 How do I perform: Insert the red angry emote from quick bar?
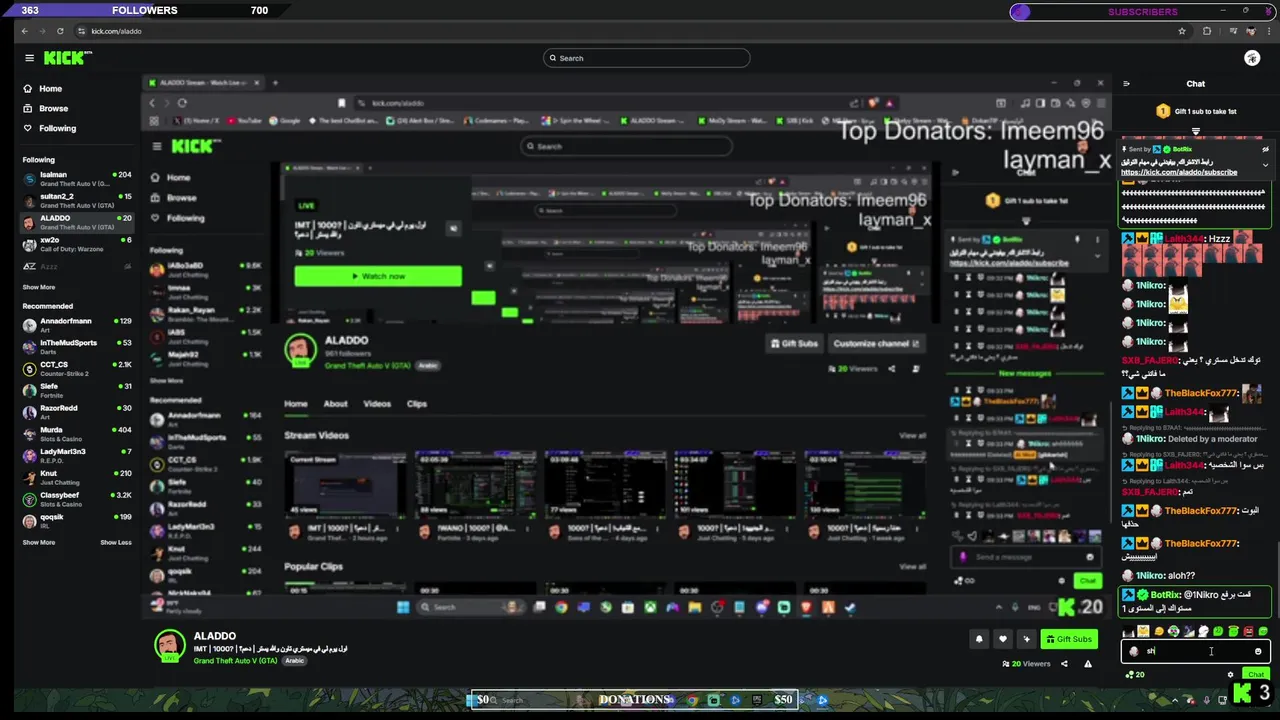pyautogui.click(x=1248, y=632)
